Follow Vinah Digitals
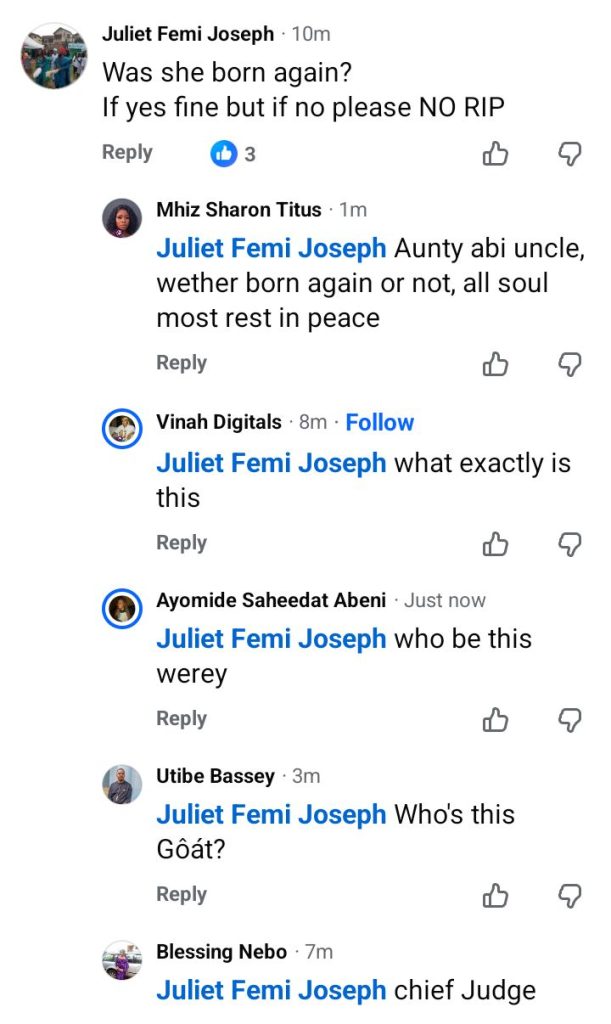The height and width of the screenshot is (1024, 611). click(x=380, y=423)
